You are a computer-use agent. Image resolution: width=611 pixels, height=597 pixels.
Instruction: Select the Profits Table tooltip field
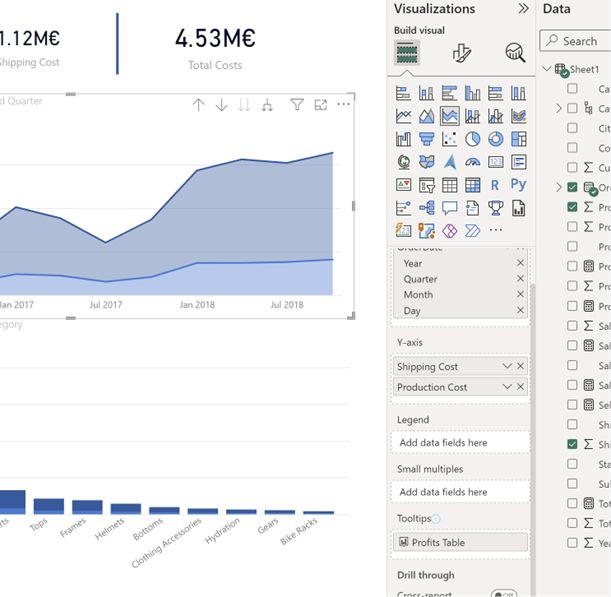460,542
